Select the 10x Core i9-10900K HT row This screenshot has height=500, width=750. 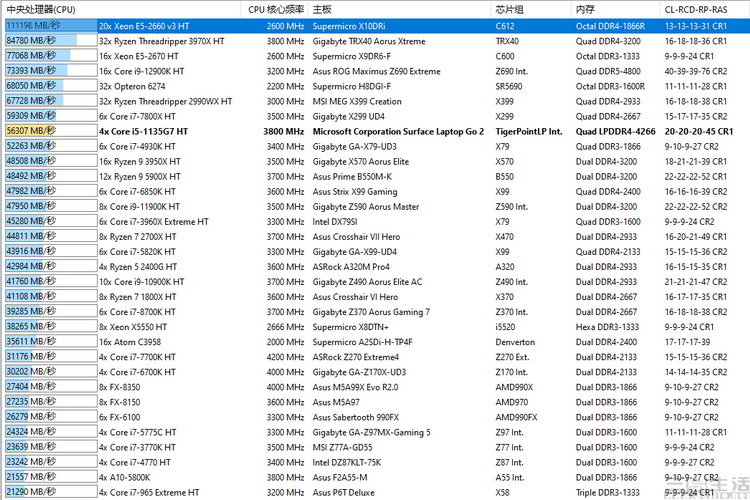(x=377, y=282)
